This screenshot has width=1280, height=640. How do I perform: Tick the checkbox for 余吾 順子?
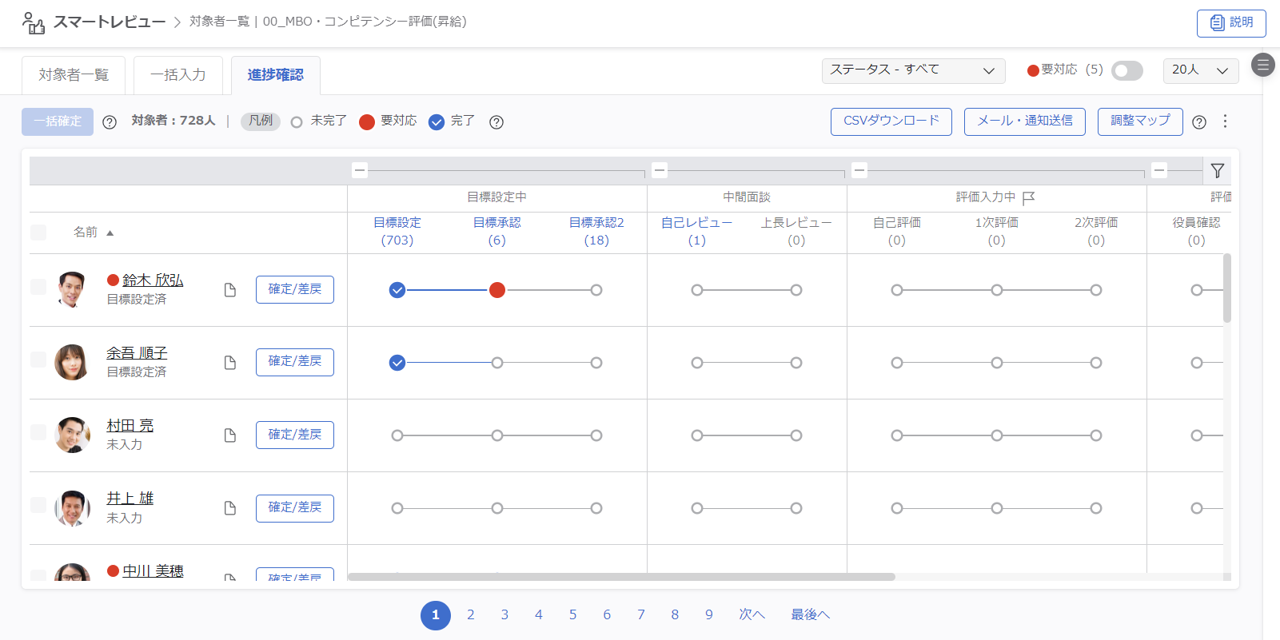tap(38, 360)
